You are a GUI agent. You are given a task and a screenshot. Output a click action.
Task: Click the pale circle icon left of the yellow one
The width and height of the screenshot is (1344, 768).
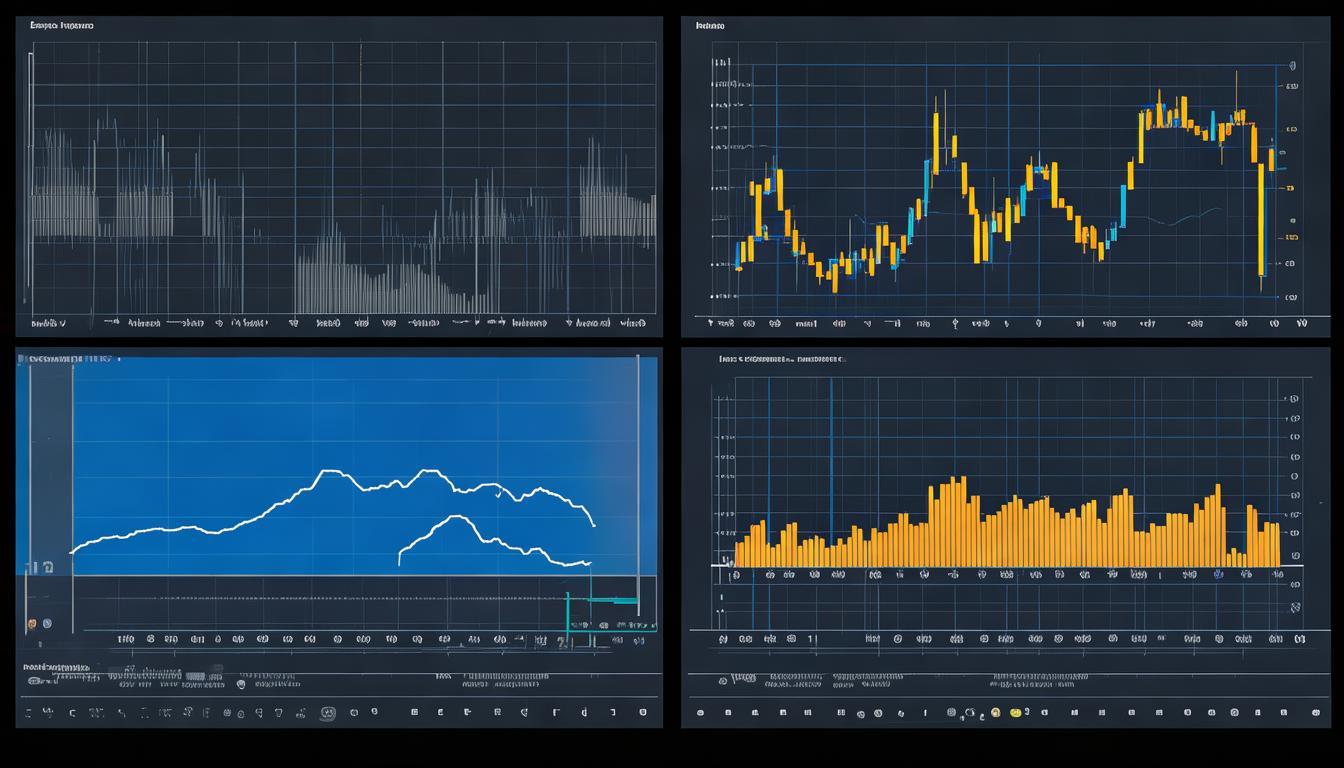click(995, 713)
